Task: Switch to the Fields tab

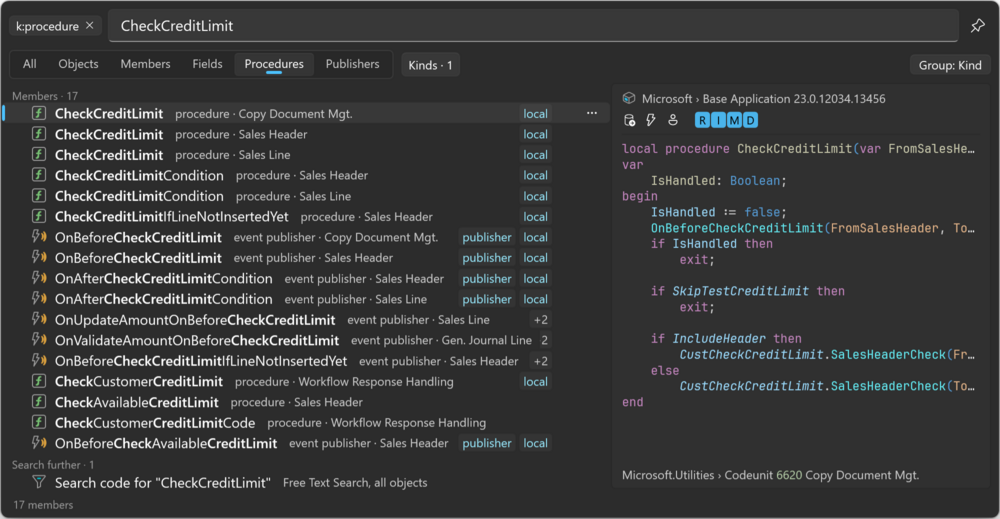Action: click(207, 64)
